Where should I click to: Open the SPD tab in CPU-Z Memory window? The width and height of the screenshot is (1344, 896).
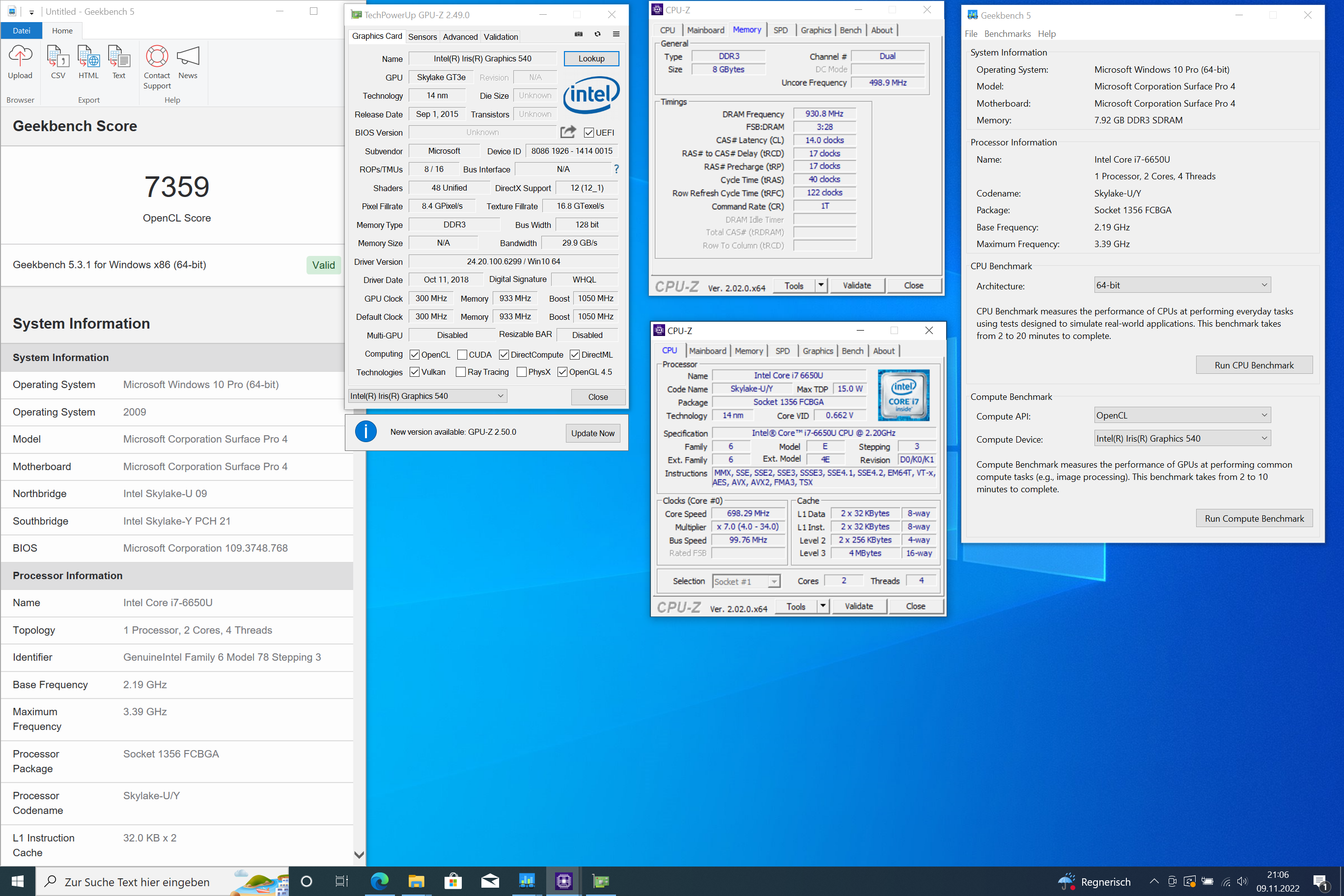tap(781, 30)
